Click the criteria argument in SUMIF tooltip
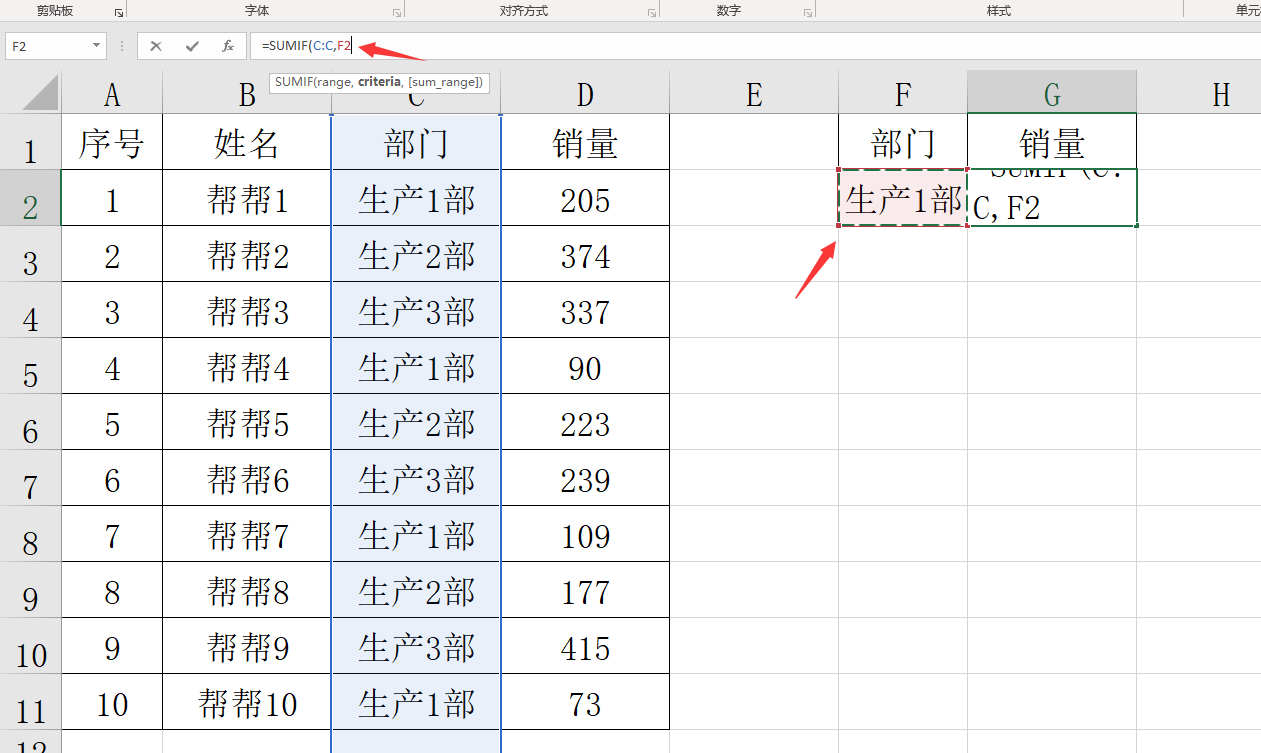 click(x=381, y=82)
